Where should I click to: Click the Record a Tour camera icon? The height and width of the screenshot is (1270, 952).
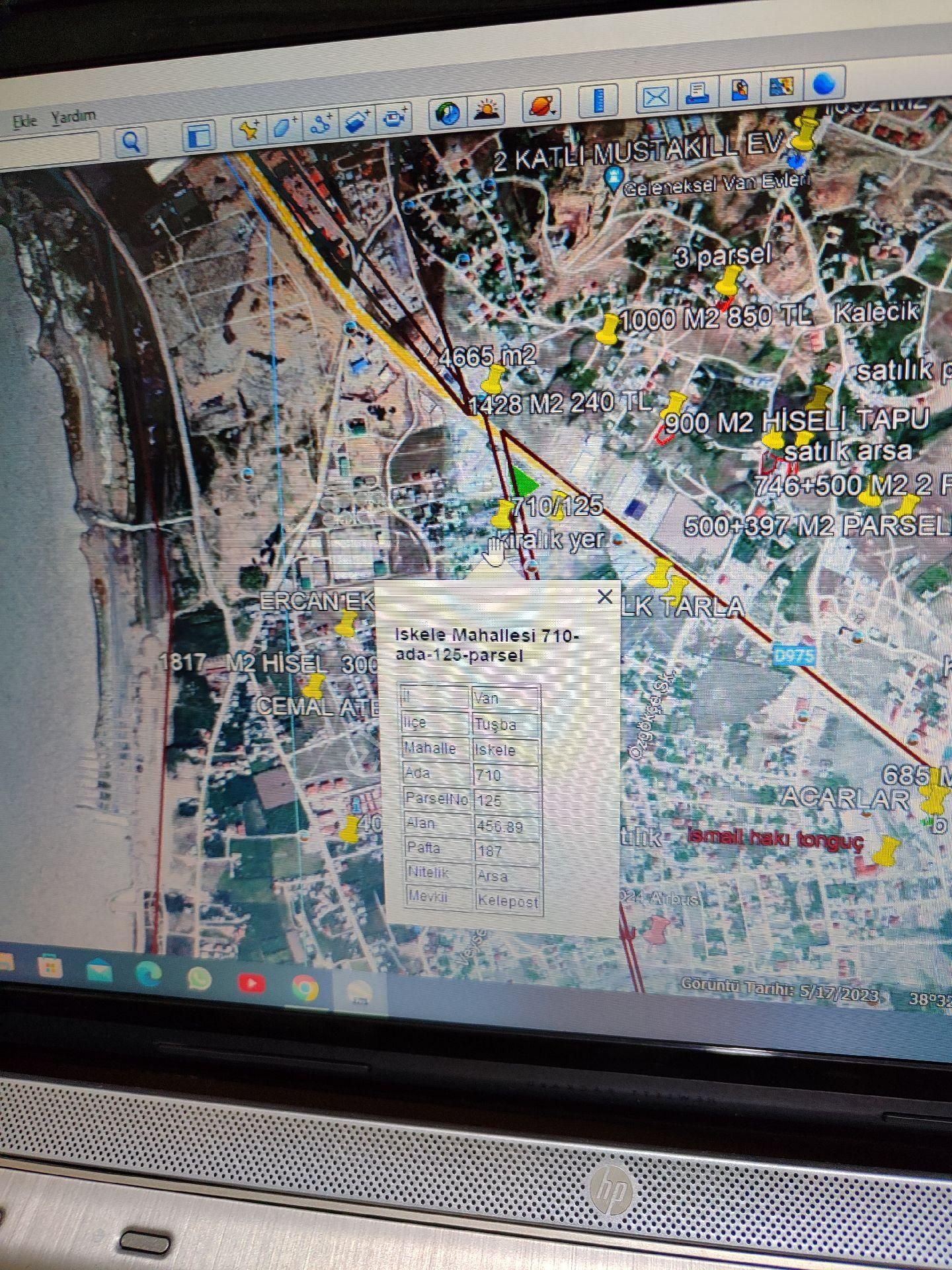(x=395, y=118)
